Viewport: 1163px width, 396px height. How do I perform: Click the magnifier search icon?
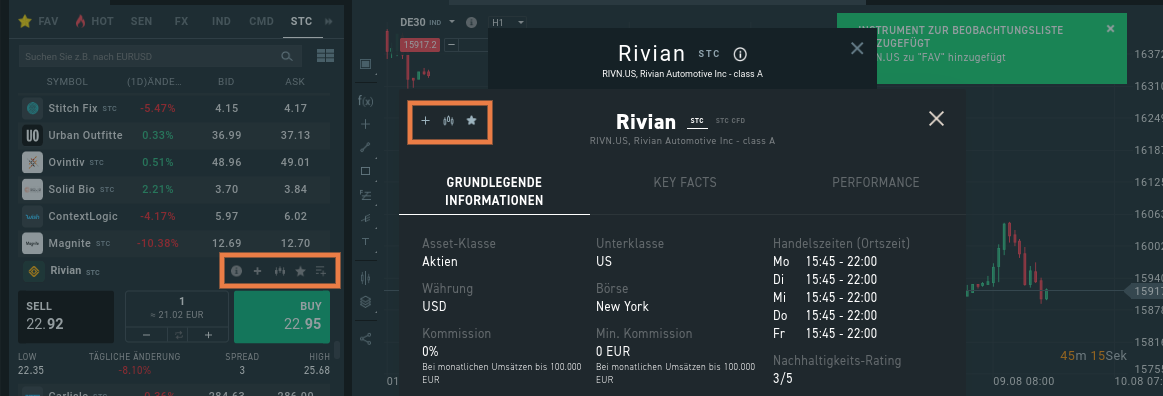tap(287, 56)
